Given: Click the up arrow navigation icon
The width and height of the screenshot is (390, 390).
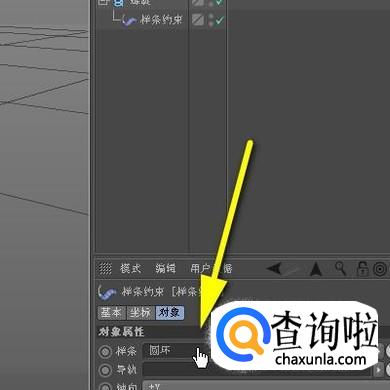Looking at the screenshot, I should tap(316, 269).
